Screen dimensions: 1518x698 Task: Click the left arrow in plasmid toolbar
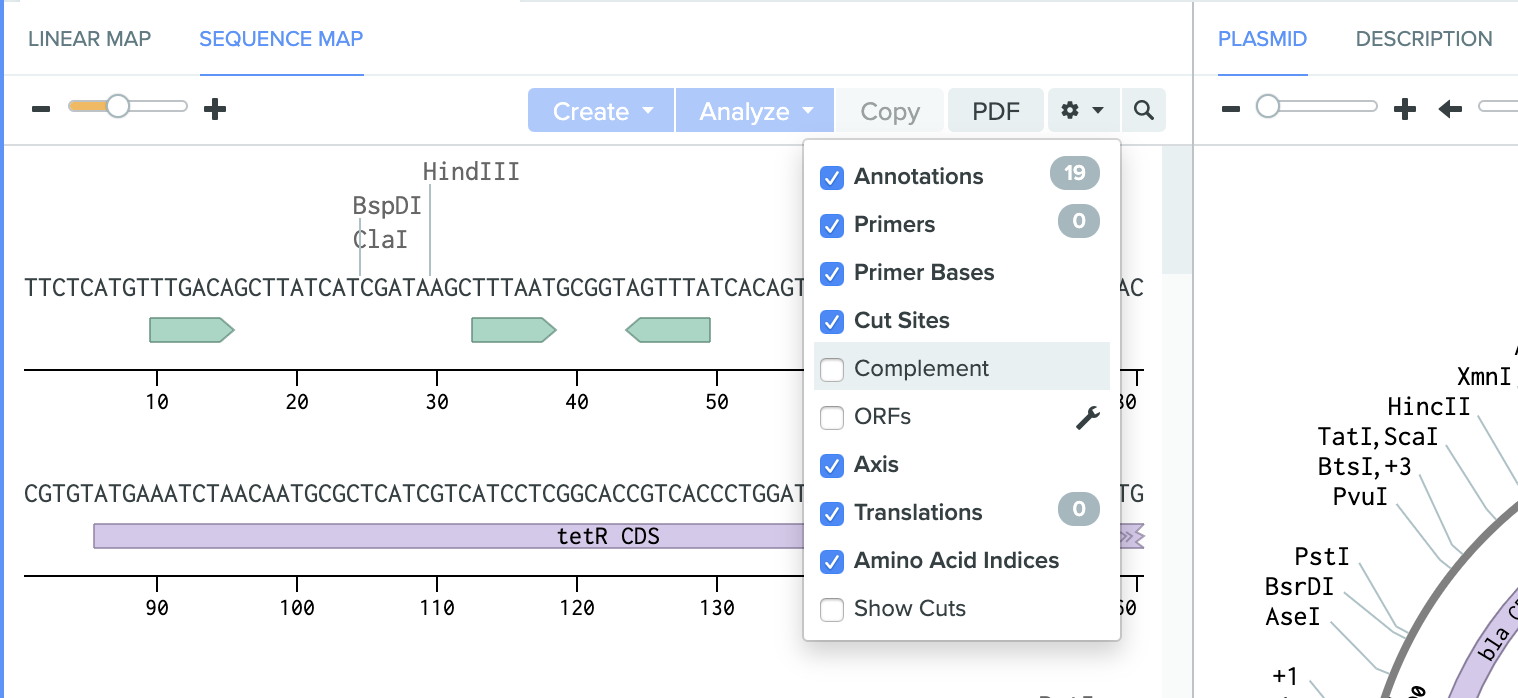click(1450, 109)
